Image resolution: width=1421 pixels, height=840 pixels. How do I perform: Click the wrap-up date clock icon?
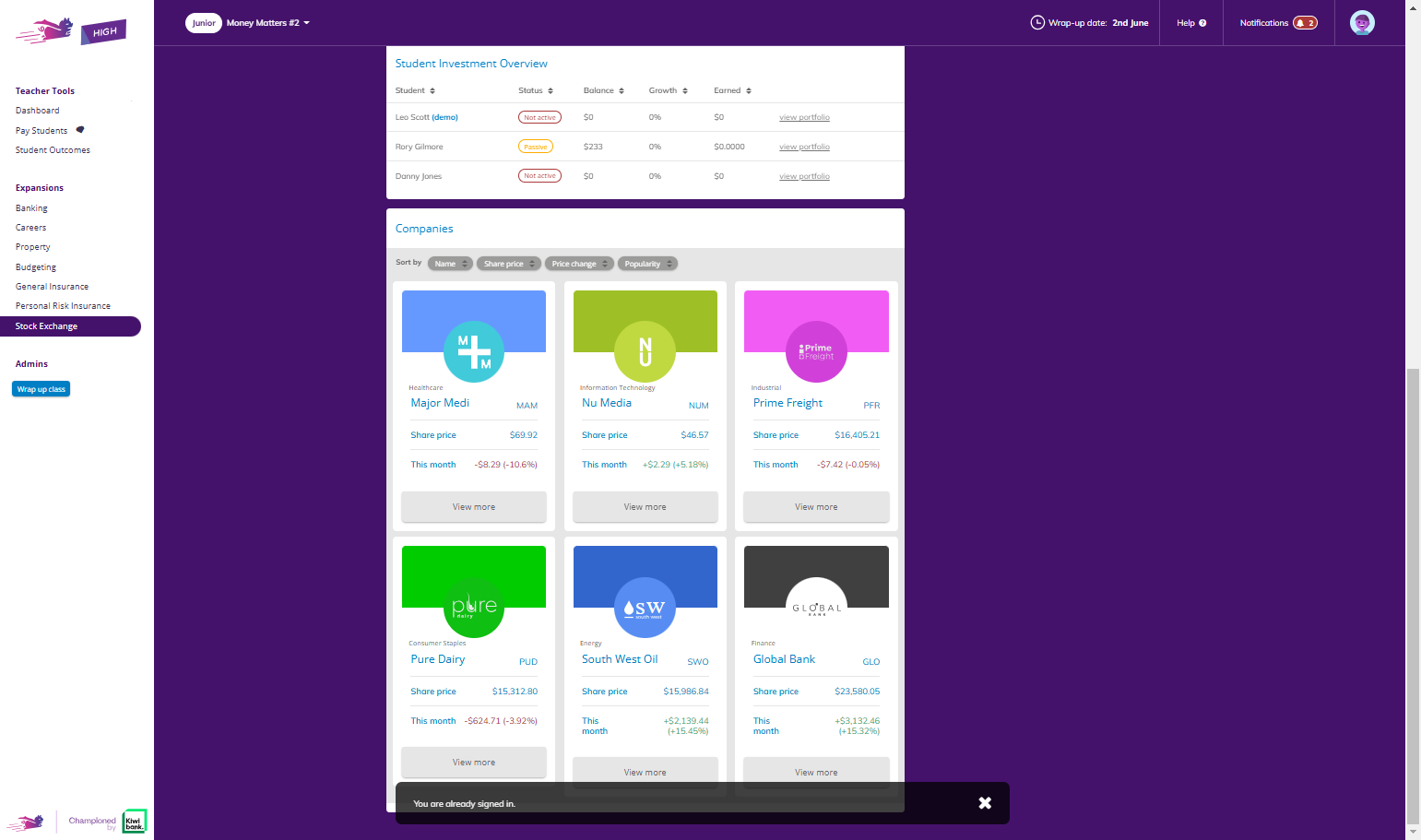click(1037, 23)
